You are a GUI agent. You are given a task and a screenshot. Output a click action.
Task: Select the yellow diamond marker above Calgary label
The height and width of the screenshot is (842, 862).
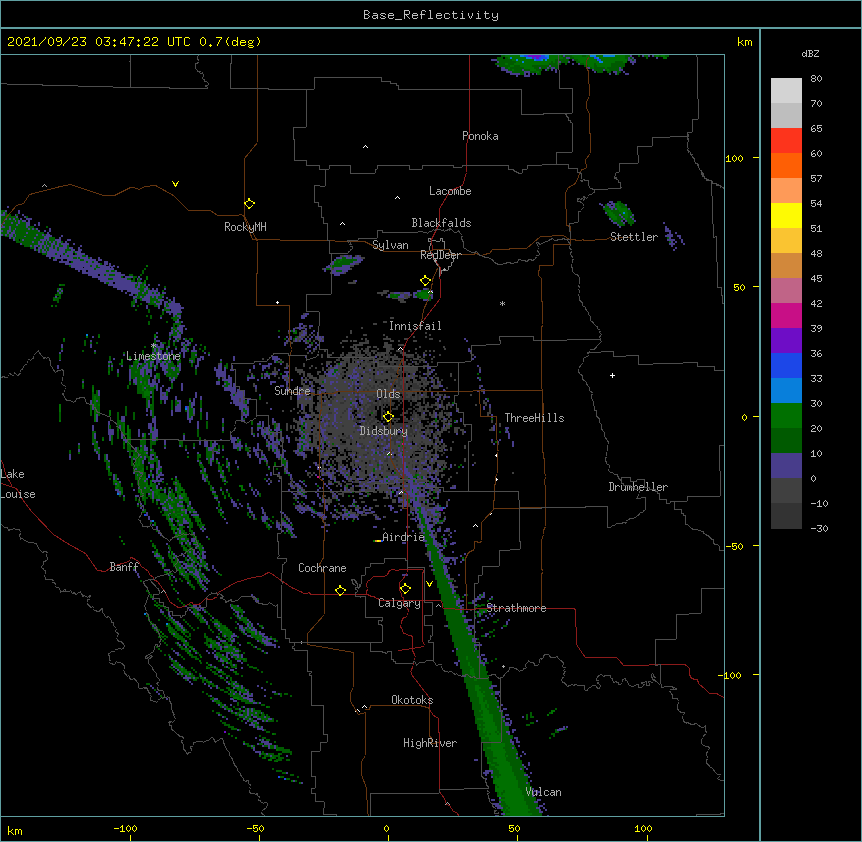[405, 589]
